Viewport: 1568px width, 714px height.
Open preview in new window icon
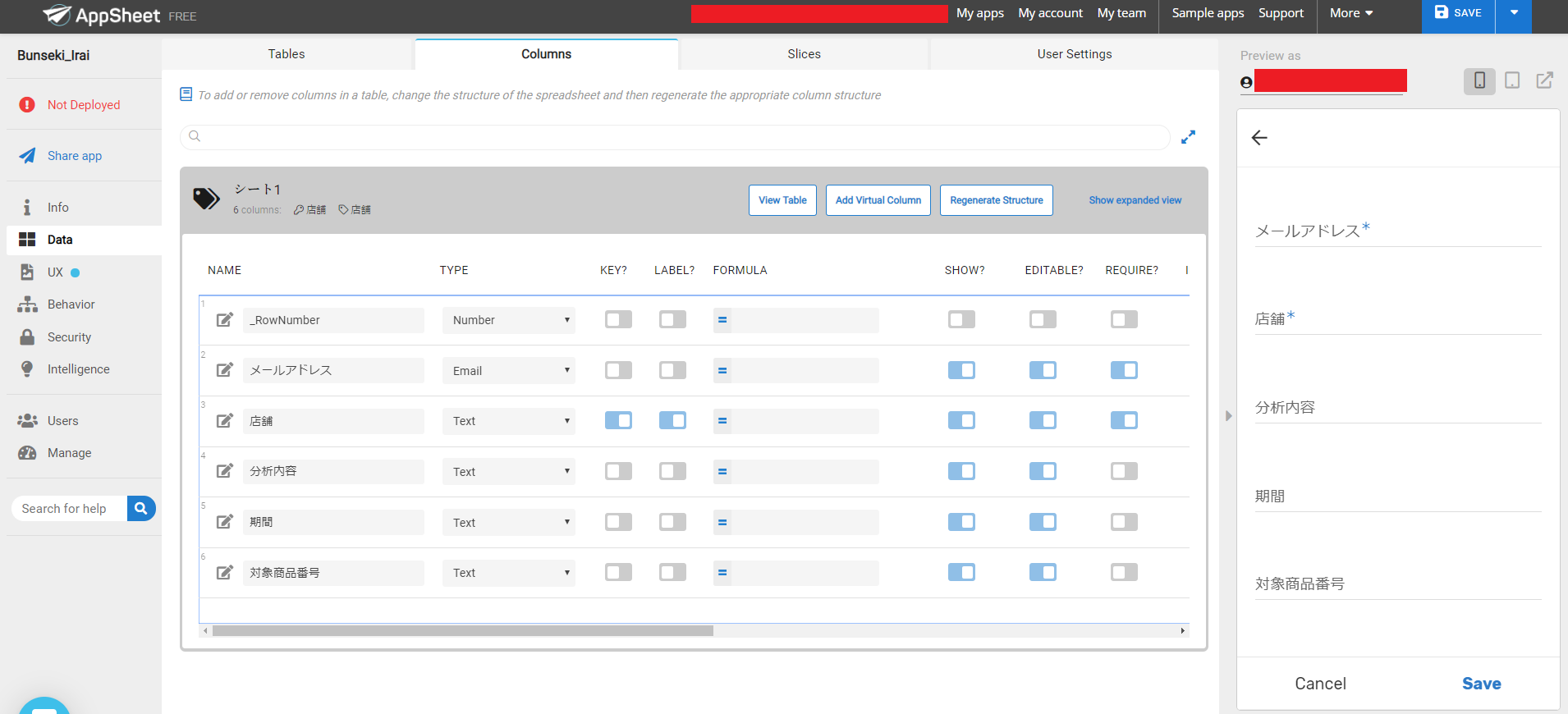(x=1544, y=80)
